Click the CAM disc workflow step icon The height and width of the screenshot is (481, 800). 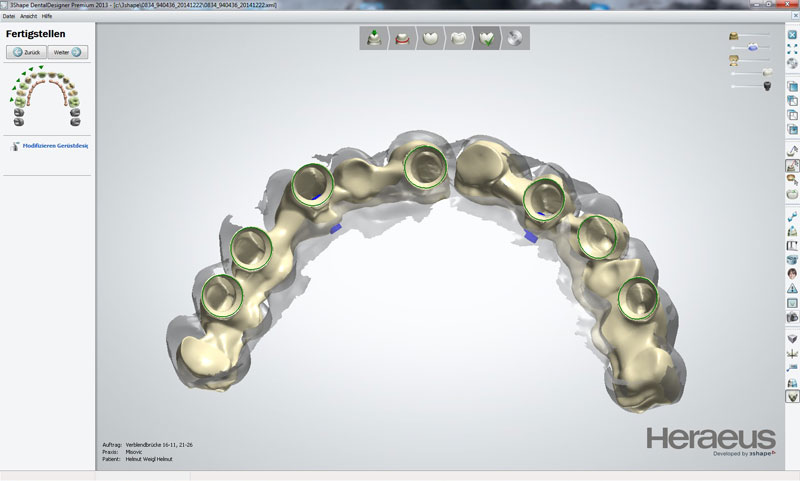[x=515, y=38]
